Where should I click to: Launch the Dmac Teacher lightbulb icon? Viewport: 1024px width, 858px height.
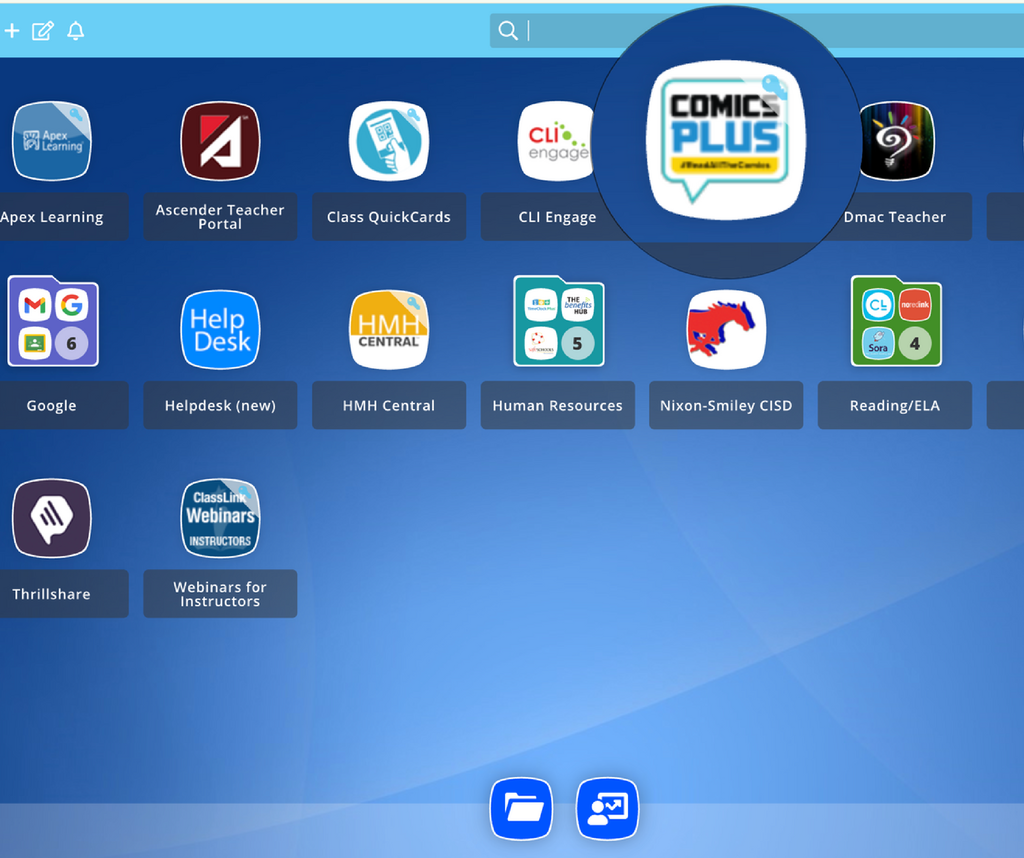click(895, 141)
